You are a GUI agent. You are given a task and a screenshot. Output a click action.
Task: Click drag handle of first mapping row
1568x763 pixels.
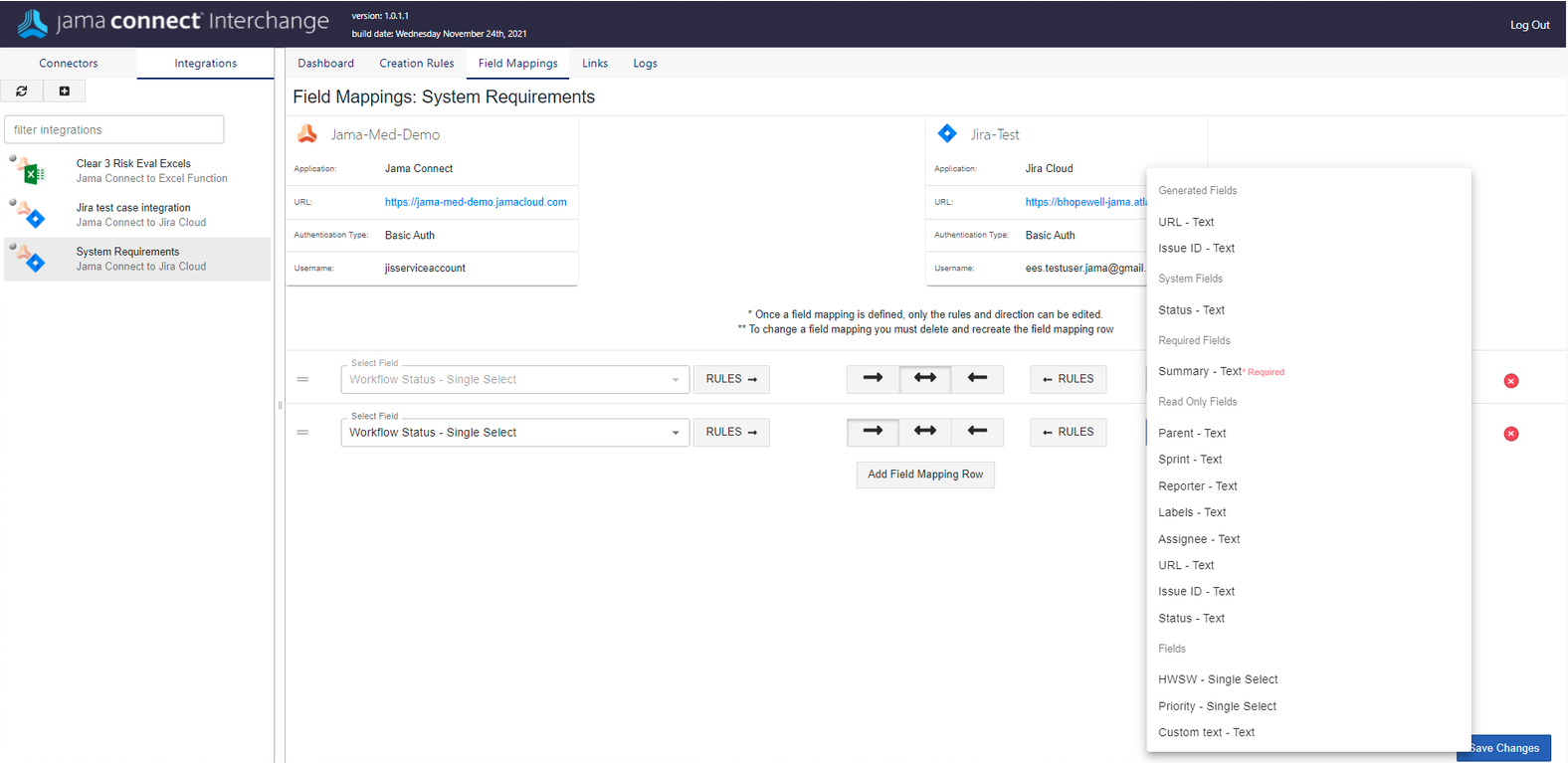[x=302, y=379]
